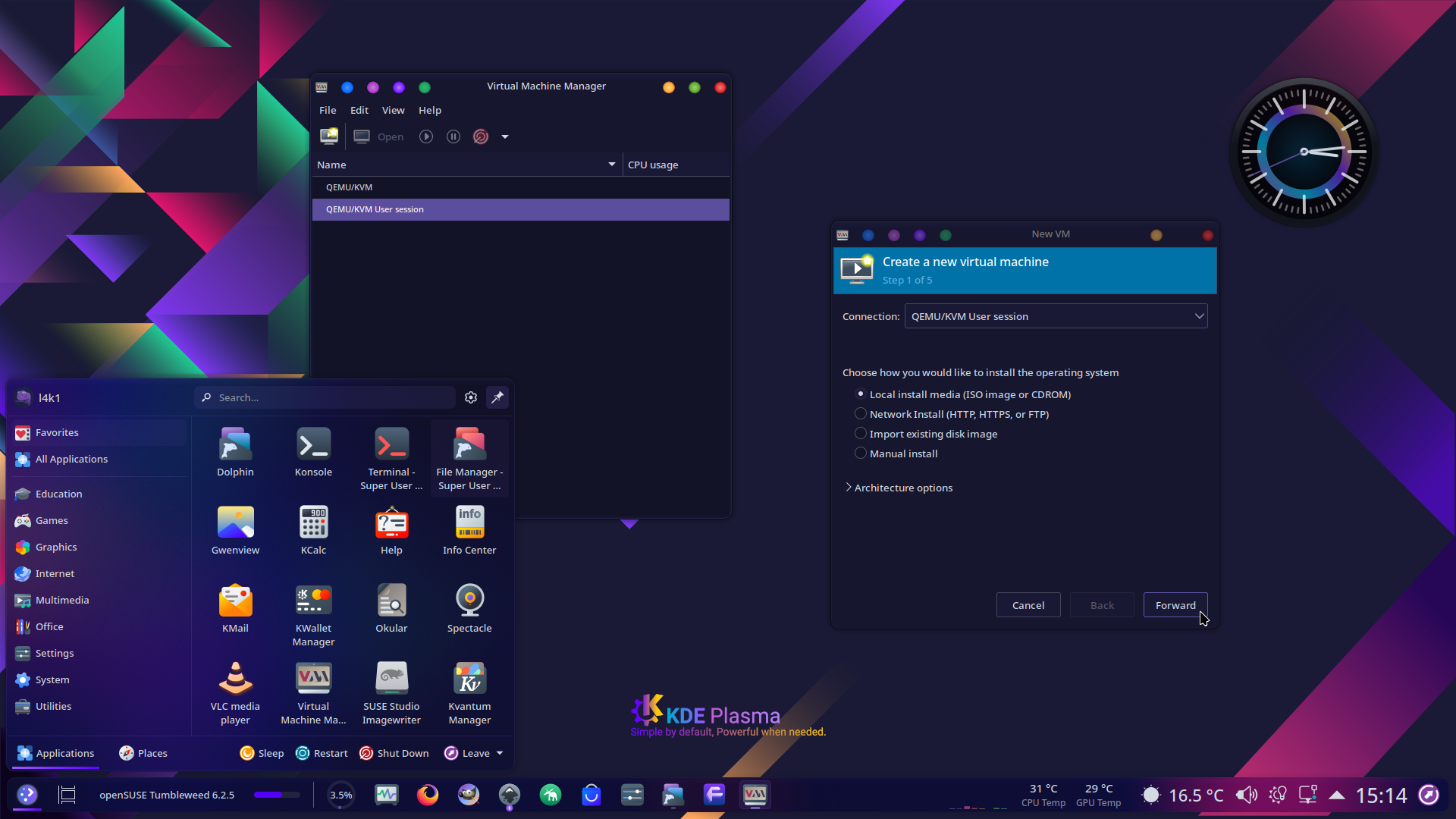1456x819 pixels.
Task: Open the Graphics category
Action: click(99, 547)
